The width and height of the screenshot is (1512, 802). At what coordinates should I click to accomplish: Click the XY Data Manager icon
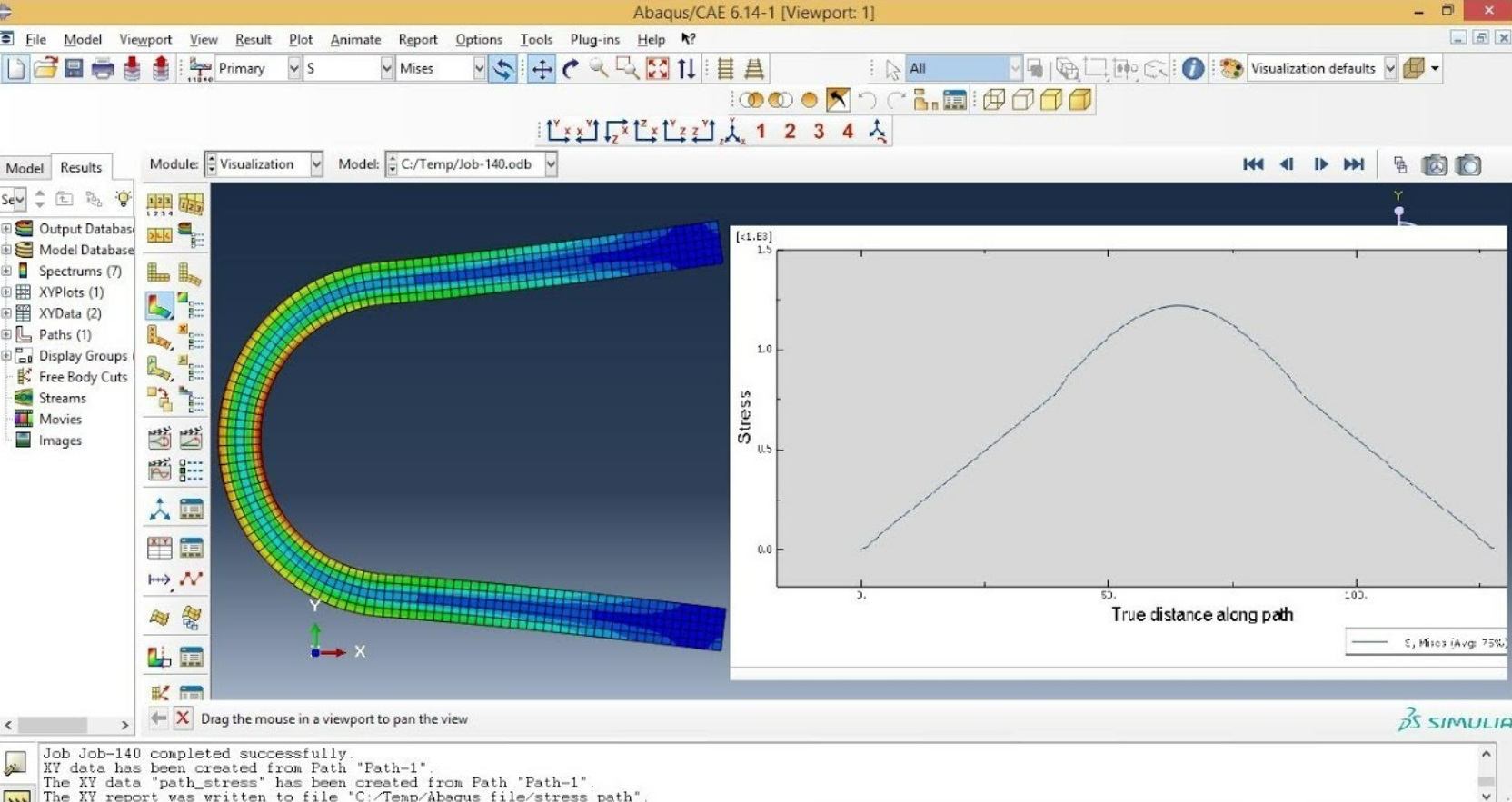pyautogui.click(x=191, y=548)
